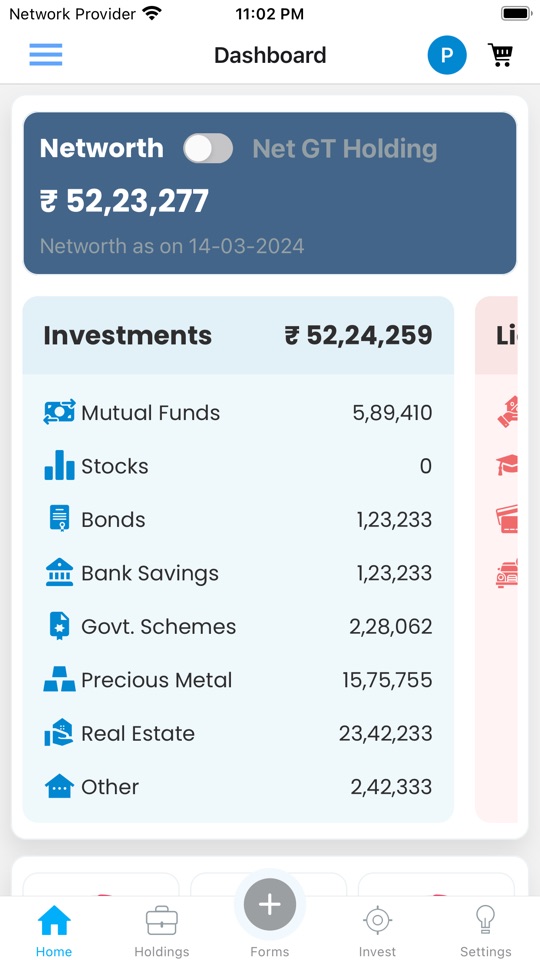540x960 pixels.
Task: Click the Networth as on 14-03-2024 text
Action: (x=172, y=246)
